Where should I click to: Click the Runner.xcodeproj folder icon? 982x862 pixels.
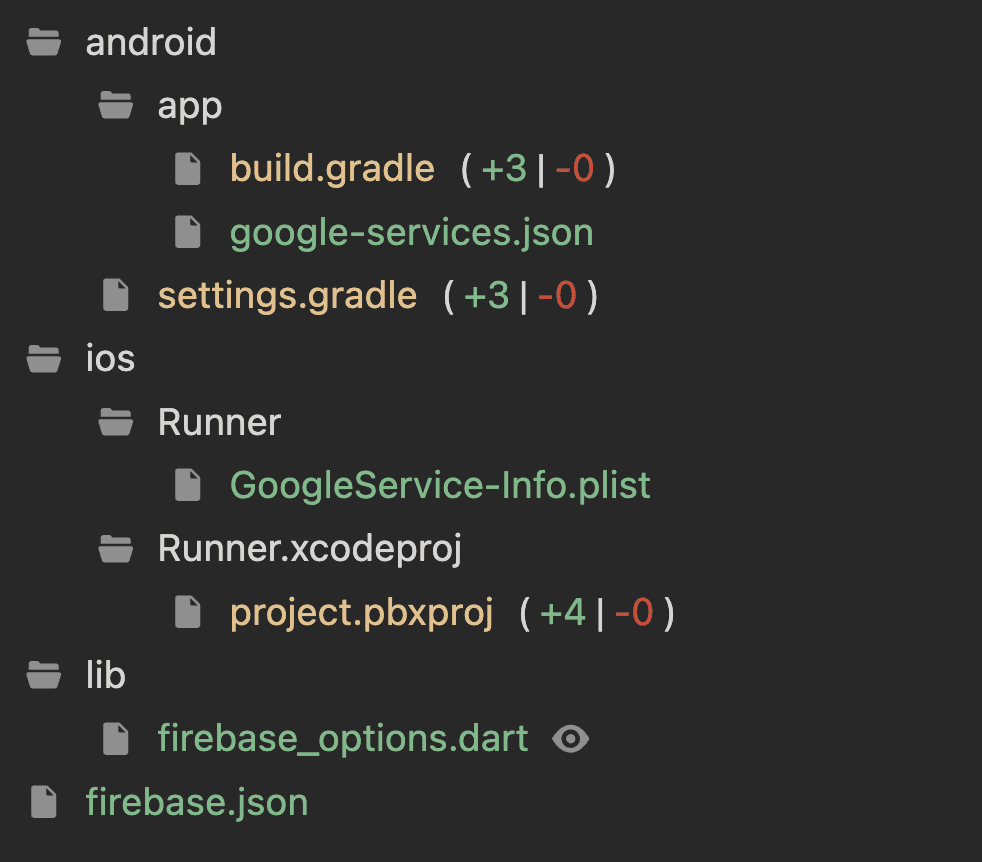116,548
